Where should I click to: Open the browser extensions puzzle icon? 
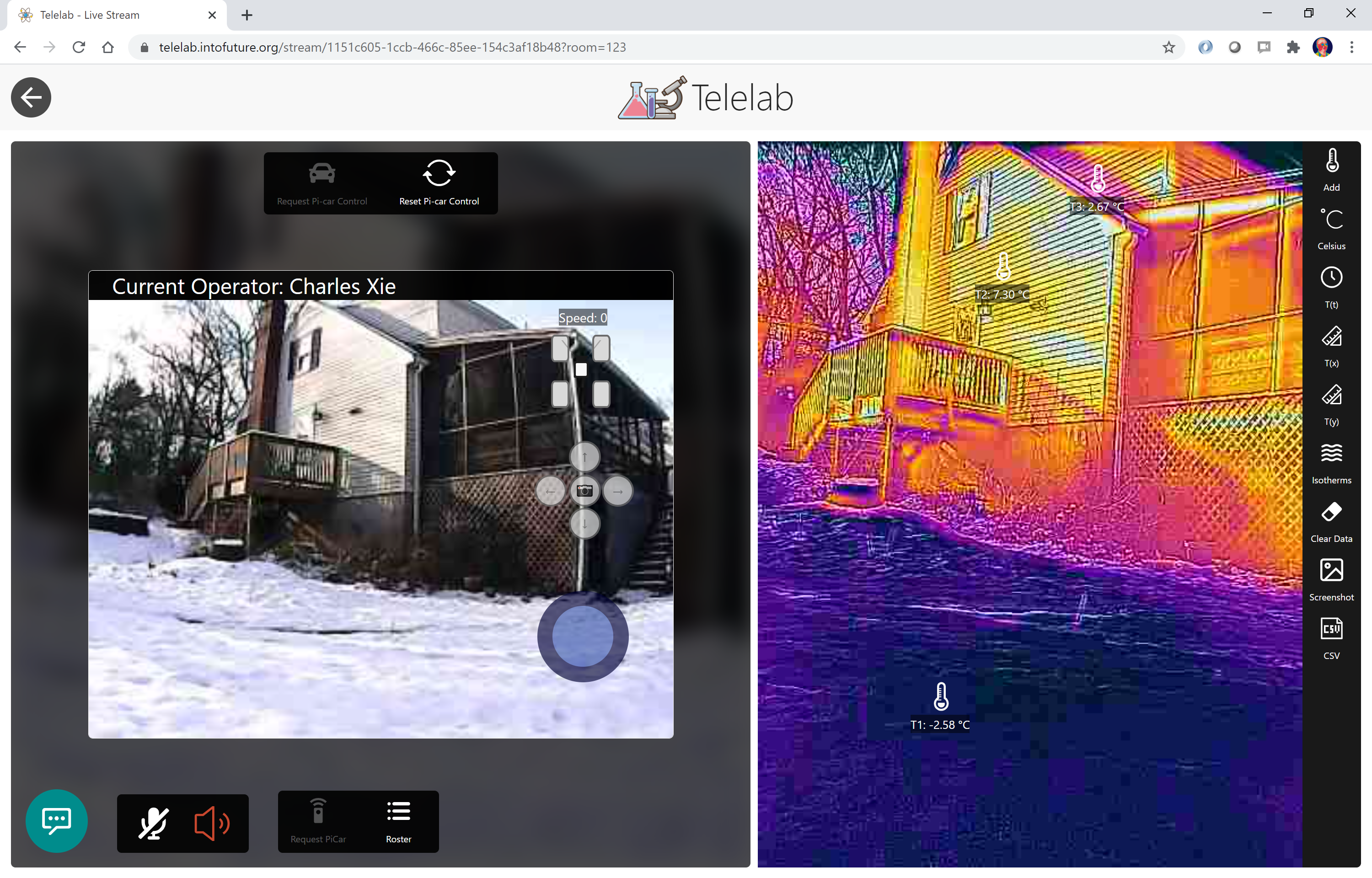1293,47
